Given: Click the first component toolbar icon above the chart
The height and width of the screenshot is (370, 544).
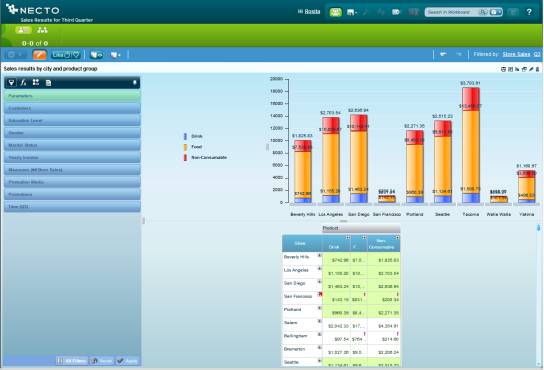Looking at the screenshot, I should coord(503,69).
